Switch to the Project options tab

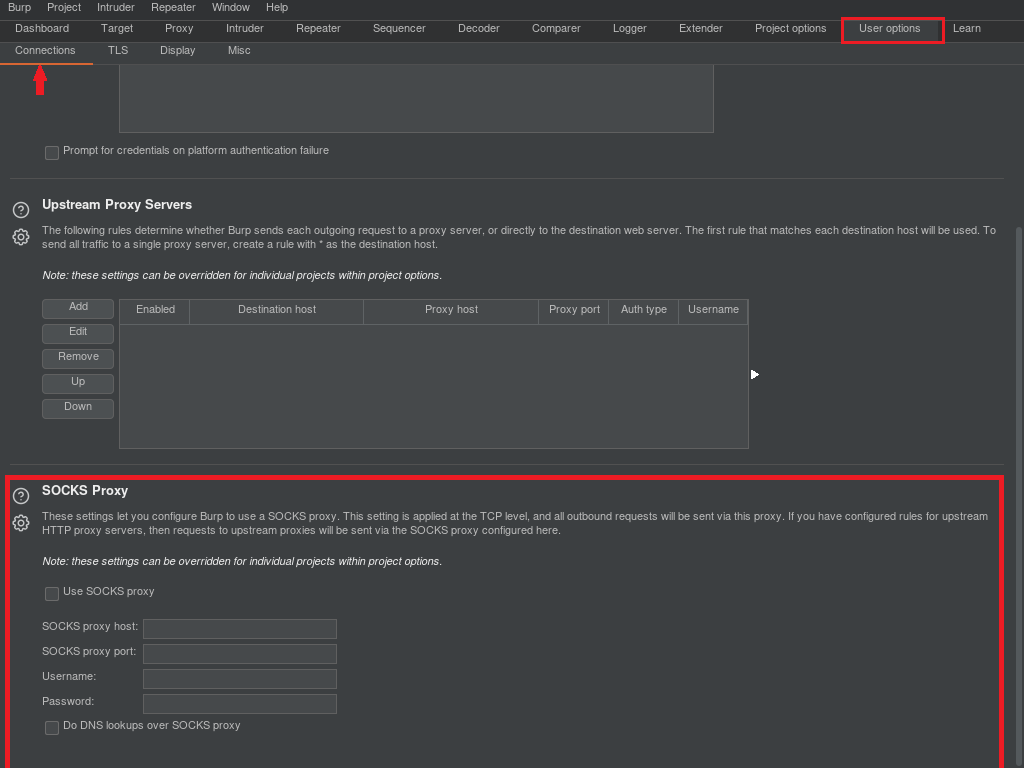click(790, 29)
